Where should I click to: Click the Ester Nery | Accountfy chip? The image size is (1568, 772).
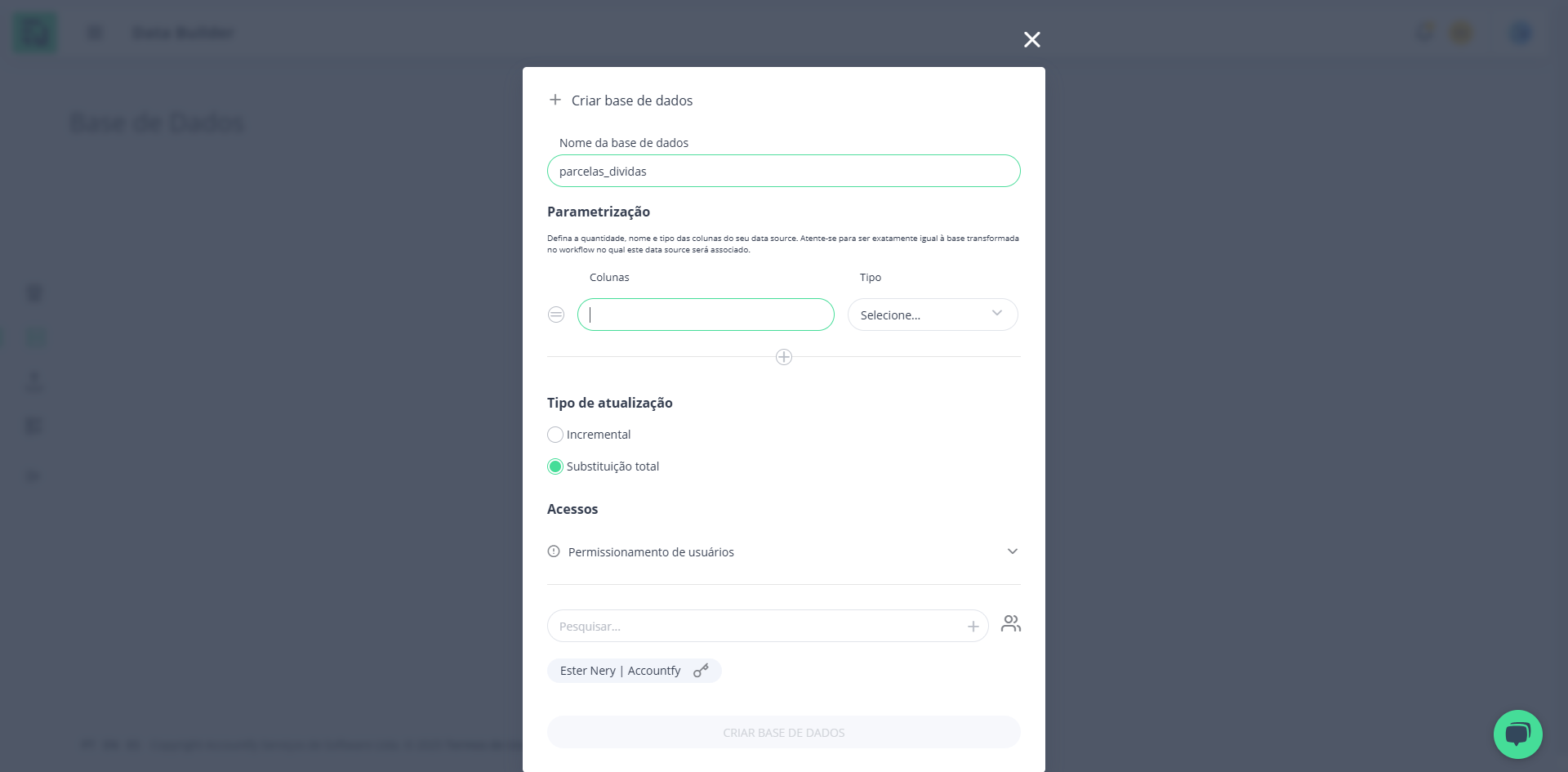click(635, 671)
